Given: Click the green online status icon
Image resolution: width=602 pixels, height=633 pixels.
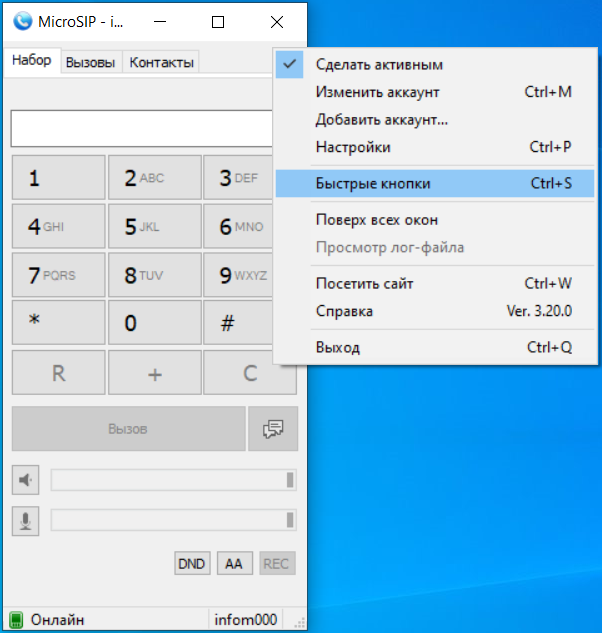Looking at the screenshot, I should tap(16, 620).
